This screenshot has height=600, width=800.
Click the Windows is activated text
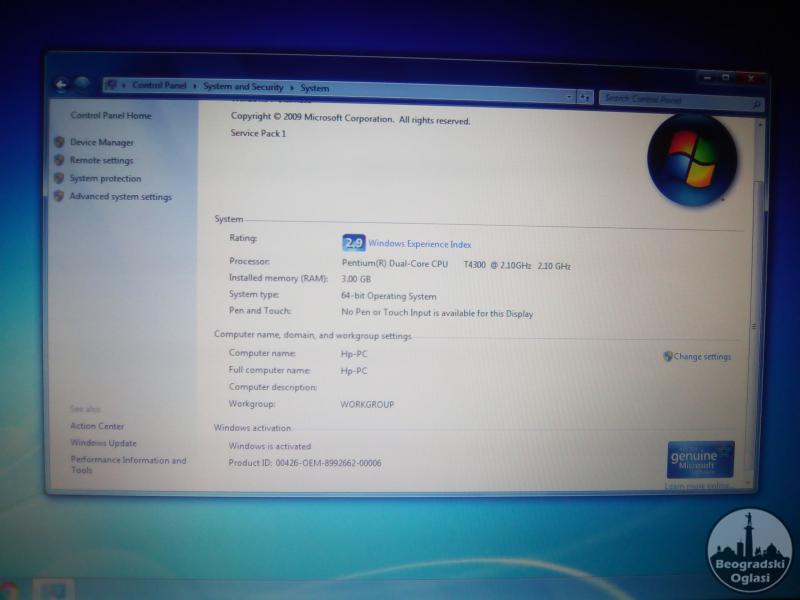(x=269, y=446)
